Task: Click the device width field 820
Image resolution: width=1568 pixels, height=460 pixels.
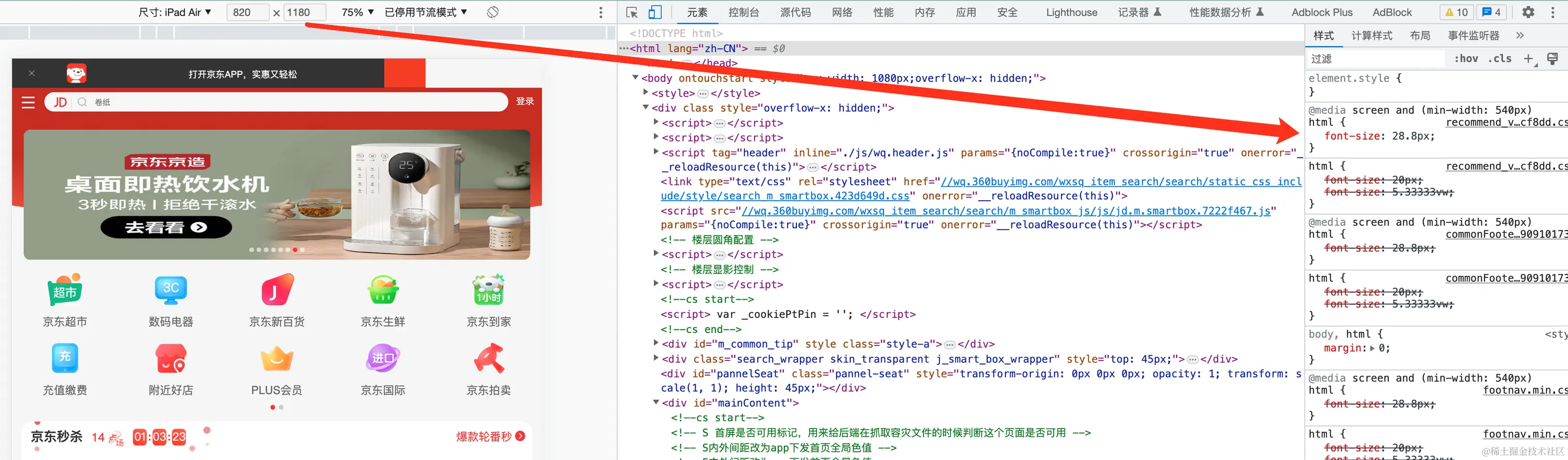Action: (248, 12)
